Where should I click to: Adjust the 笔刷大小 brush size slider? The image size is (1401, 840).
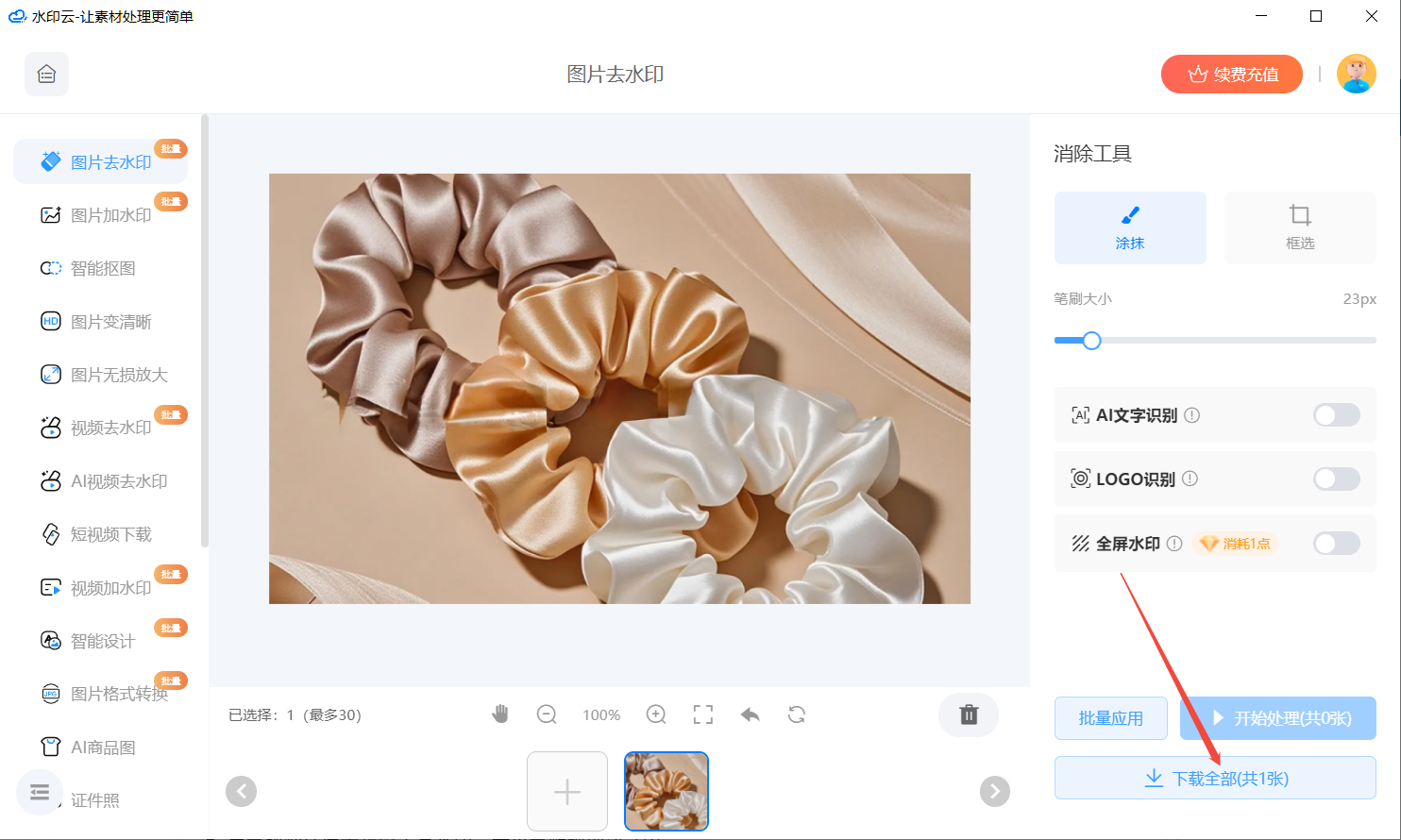click(x=1092, y=341)
